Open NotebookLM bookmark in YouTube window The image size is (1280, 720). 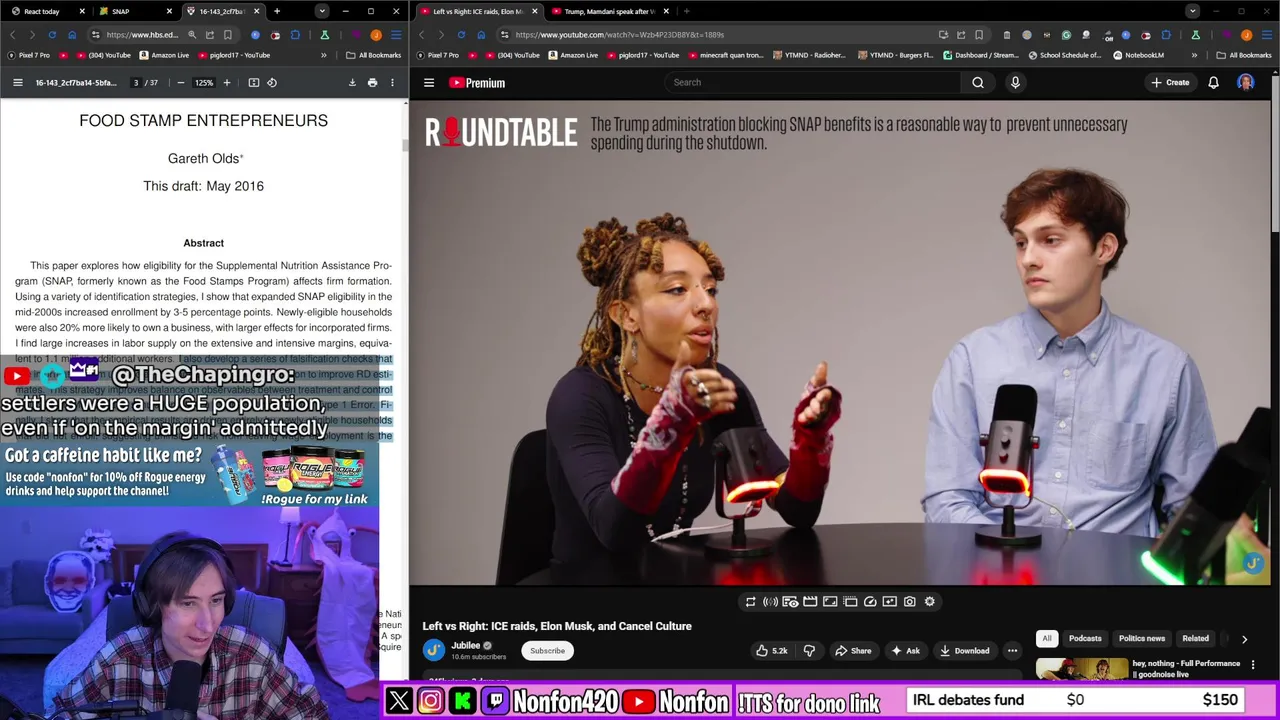point(1140,55)
